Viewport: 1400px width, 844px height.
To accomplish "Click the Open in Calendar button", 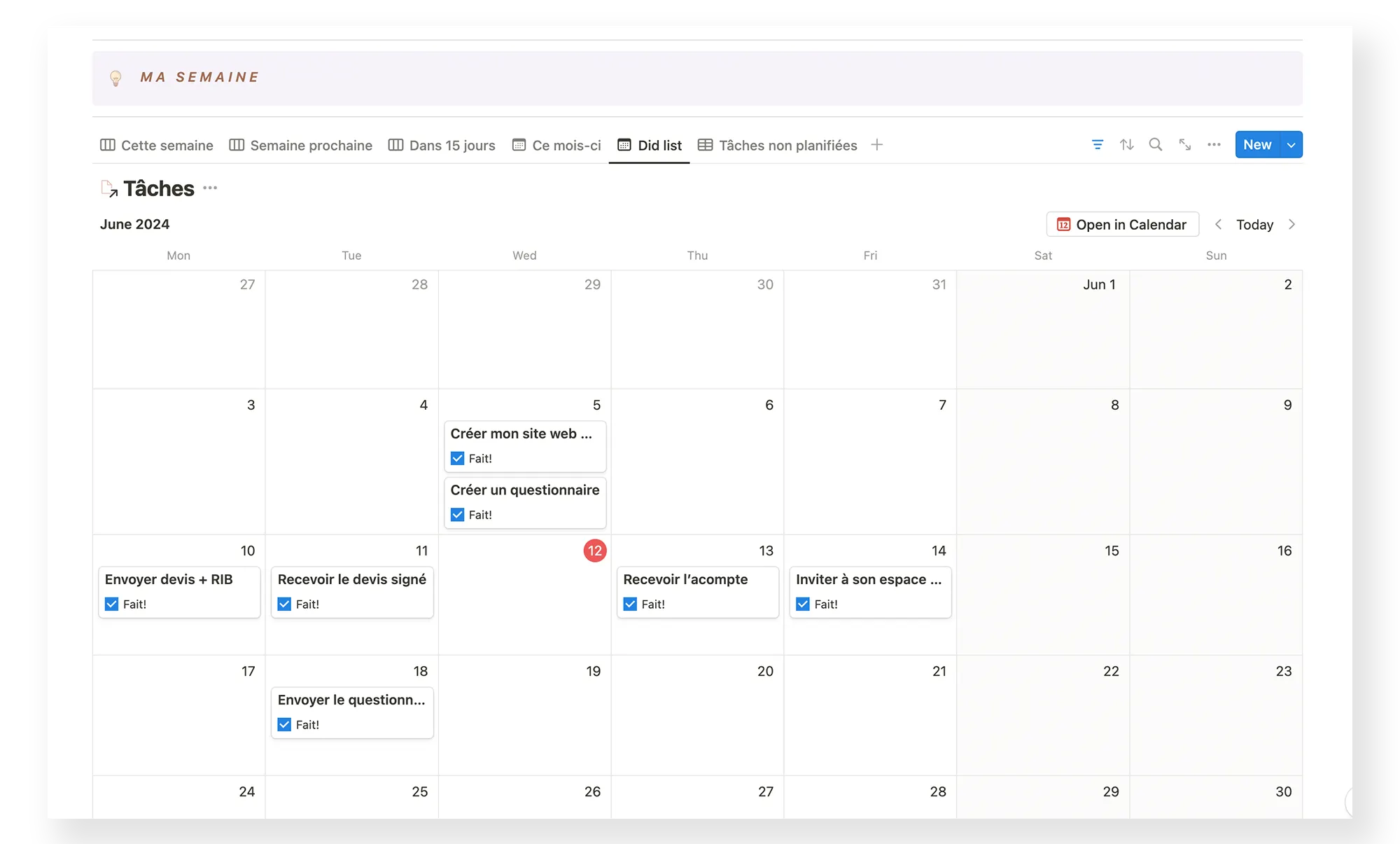I will pos(1122,225).
